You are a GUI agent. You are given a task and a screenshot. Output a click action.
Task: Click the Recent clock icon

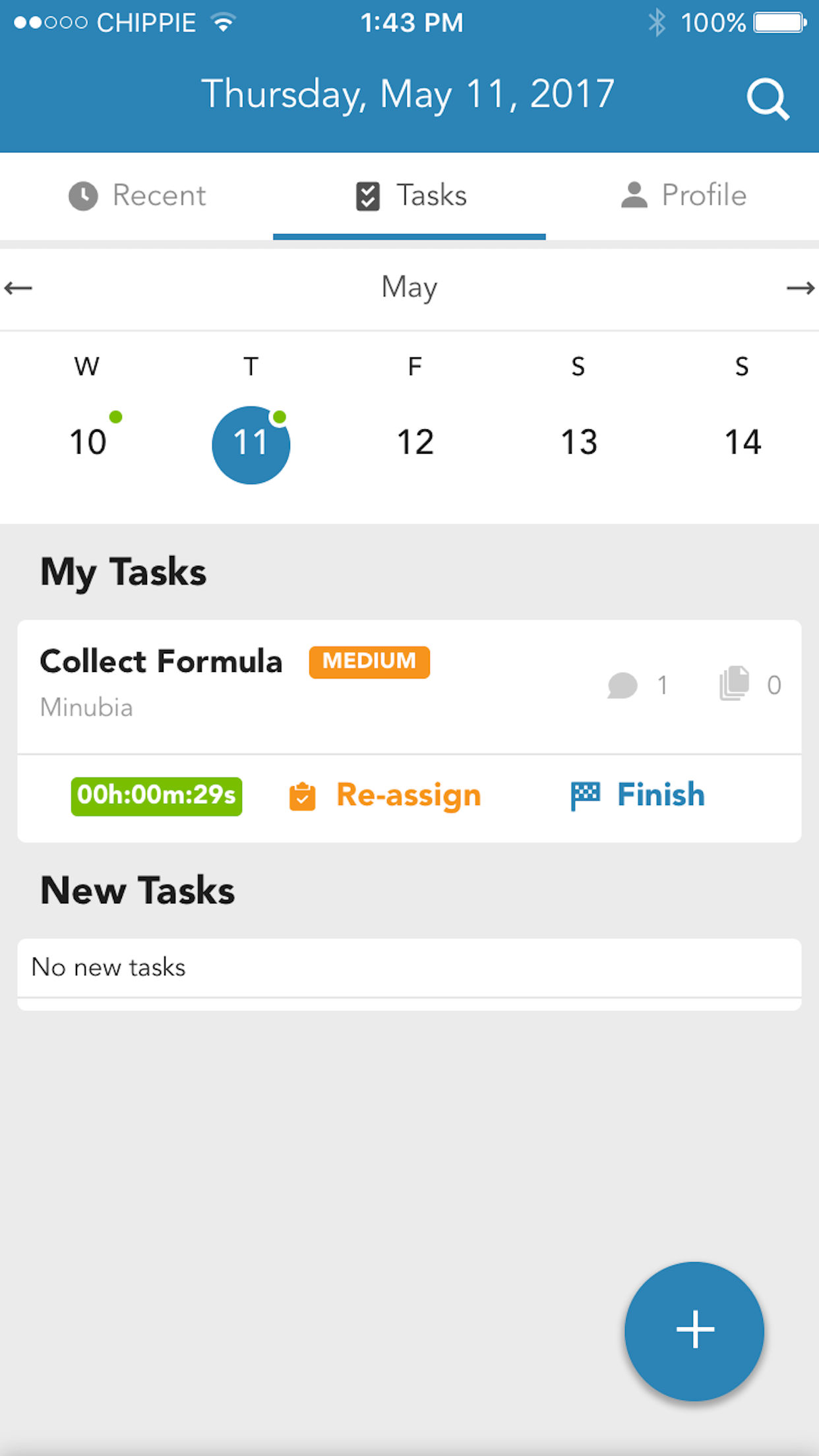pyautogui.click(x=83, y=196)
